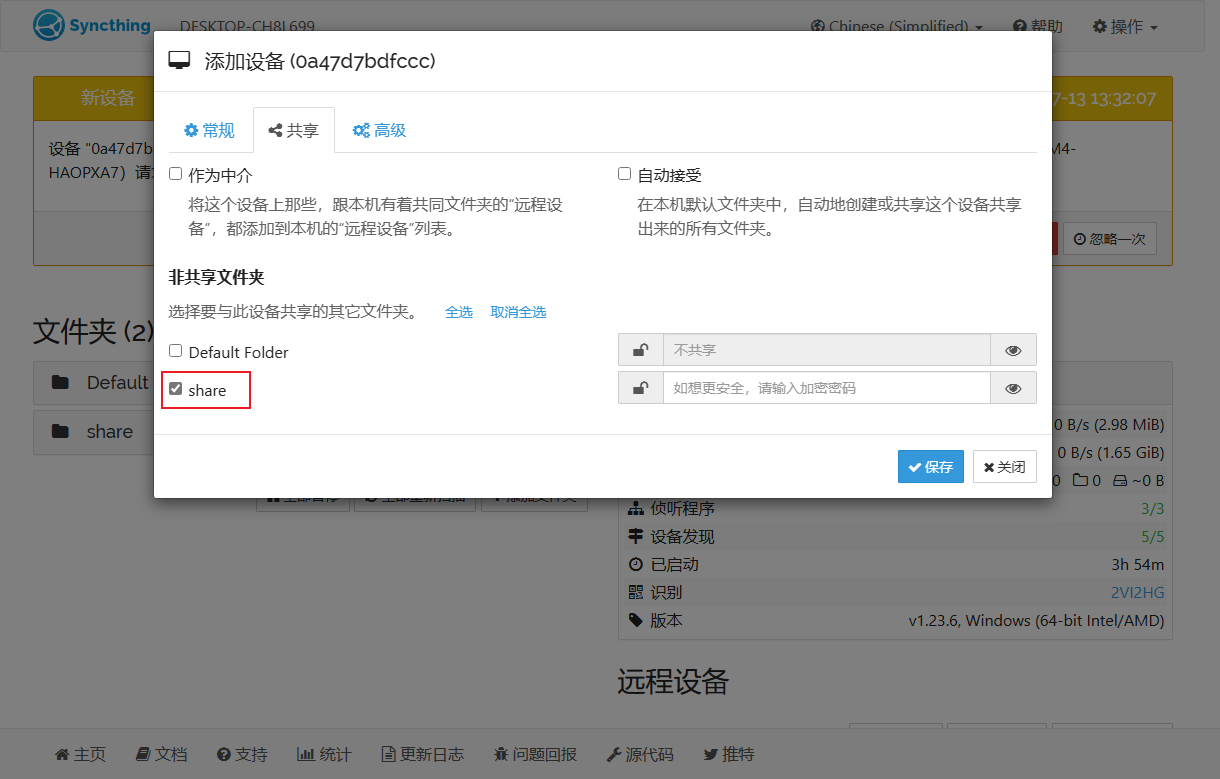Click eye icon beside disabled 不共享 field
Image resolution: width=1220 pixels, height=779 pixels.
pos(1013,350)
